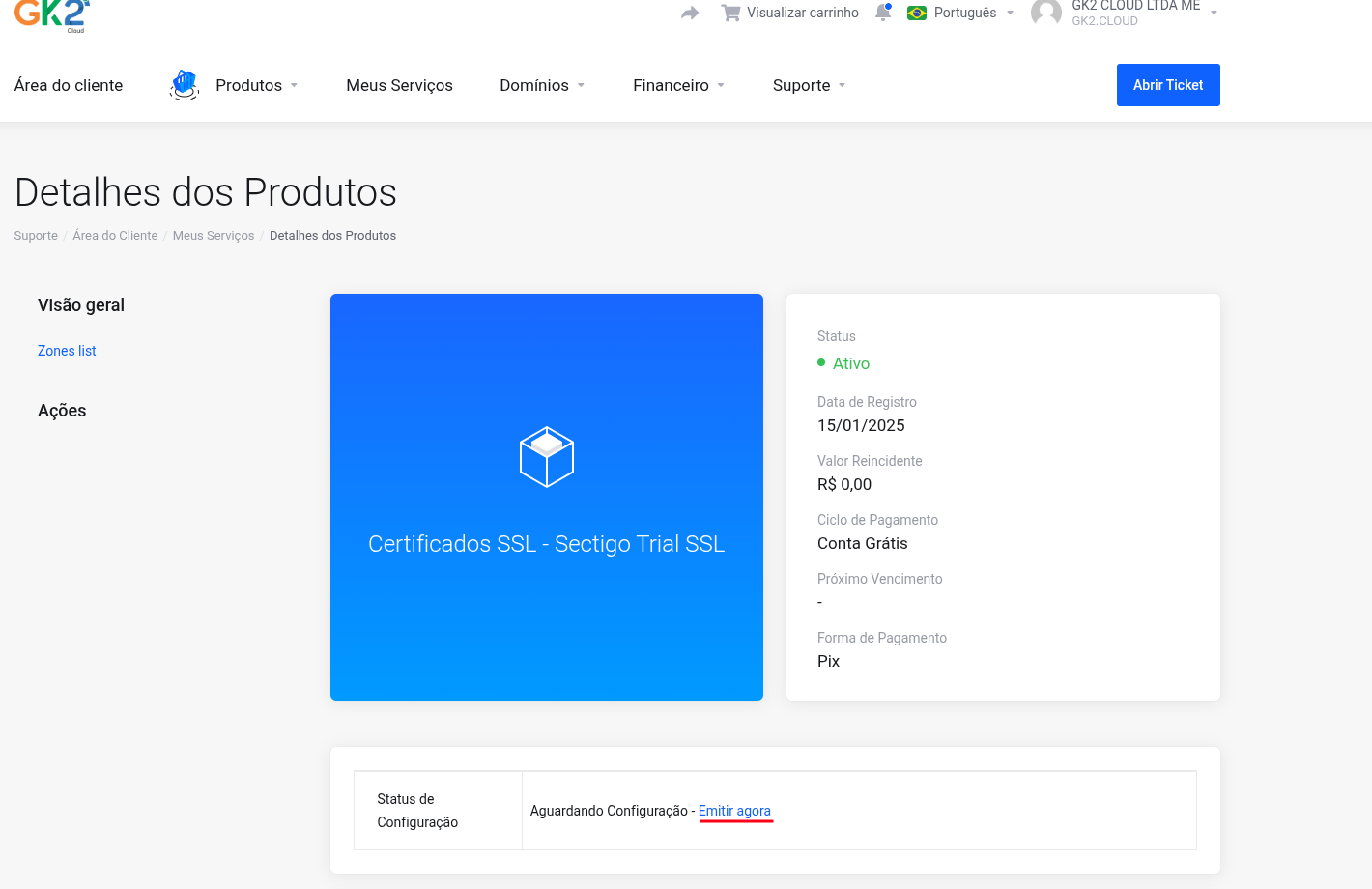1372x889 pixels.
Task: Click the Ativo status text
Action: [851, 363]
